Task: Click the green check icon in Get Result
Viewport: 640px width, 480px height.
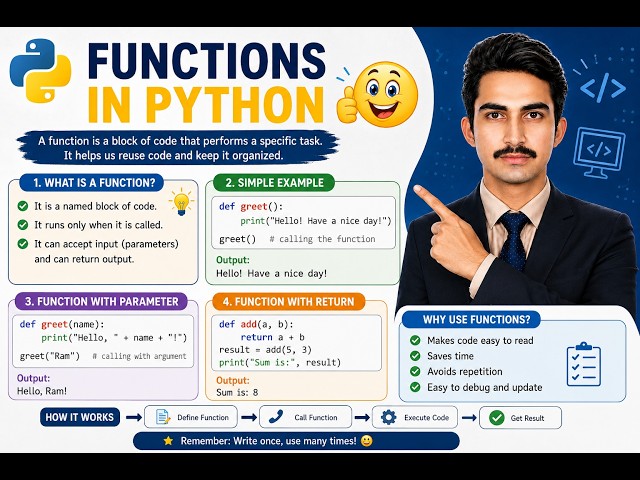Action: coord(496,418)
